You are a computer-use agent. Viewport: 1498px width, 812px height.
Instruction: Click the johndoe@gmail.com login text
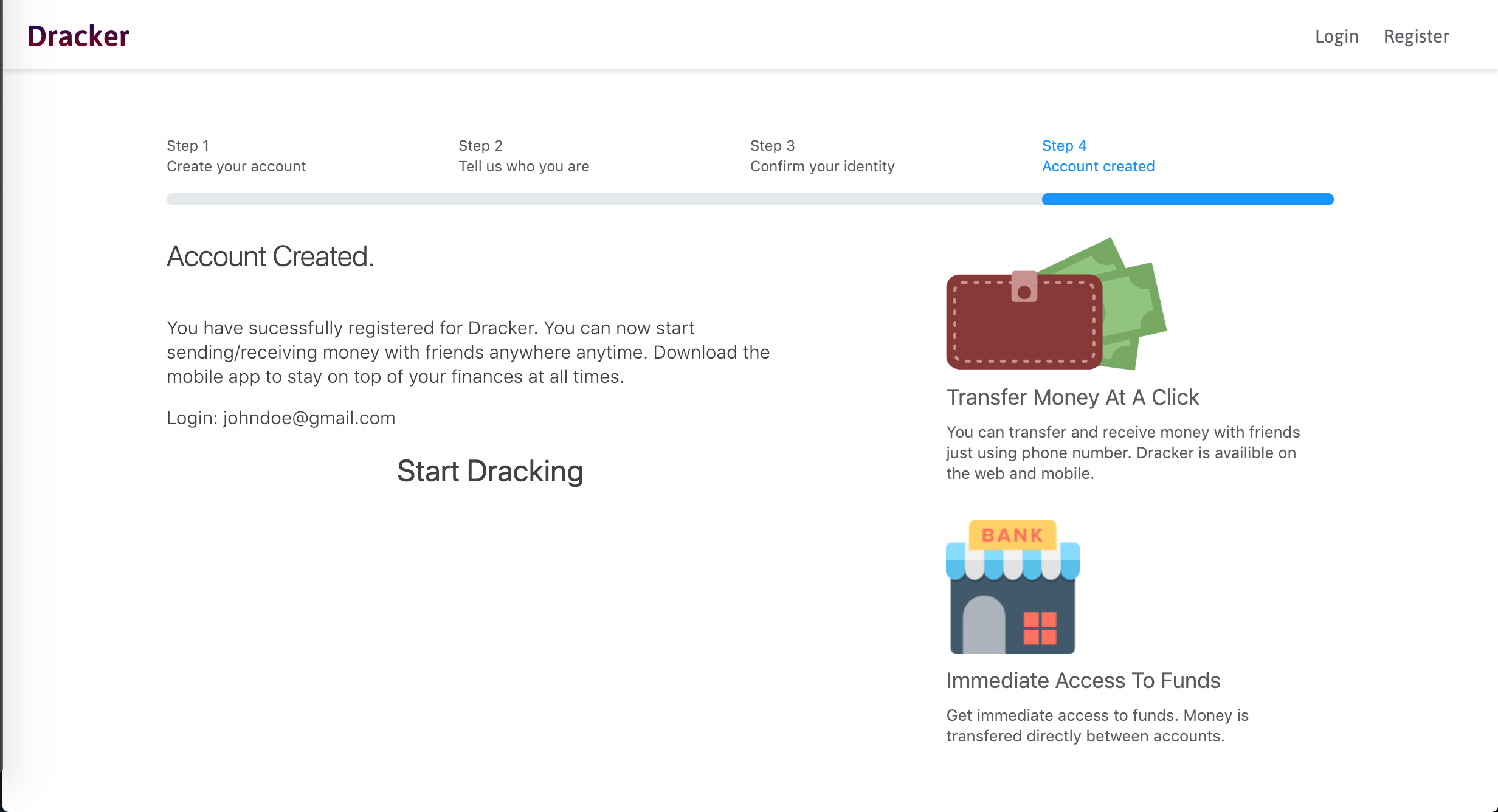(x=309, y=418)
